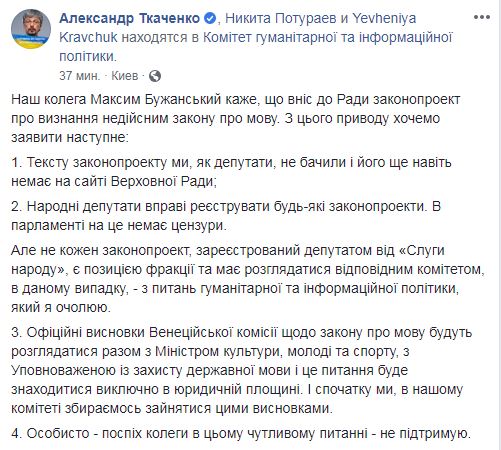Click point 2 about Народні депутати
Viewport: 501px width, 450px height.
click(x=226, y=216)
